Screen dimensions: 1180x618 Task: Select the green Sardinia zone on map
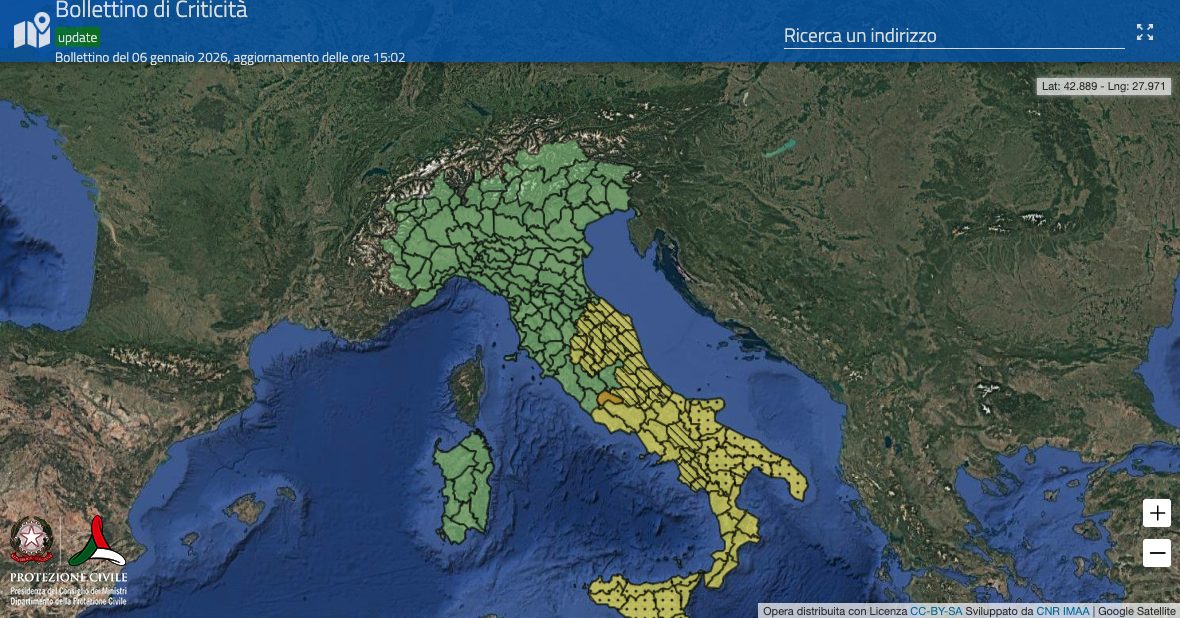pyautogui.click(x=462, y=485)
